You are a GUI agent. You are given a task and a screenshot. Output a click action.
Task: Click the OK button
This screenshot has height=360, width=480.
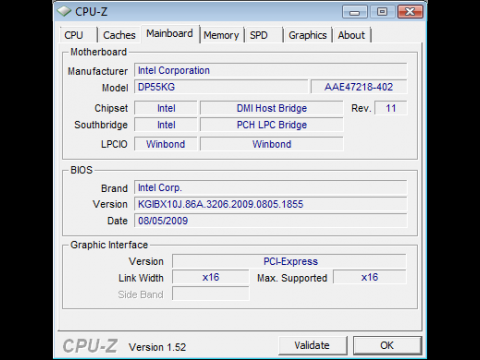[387, 345]
